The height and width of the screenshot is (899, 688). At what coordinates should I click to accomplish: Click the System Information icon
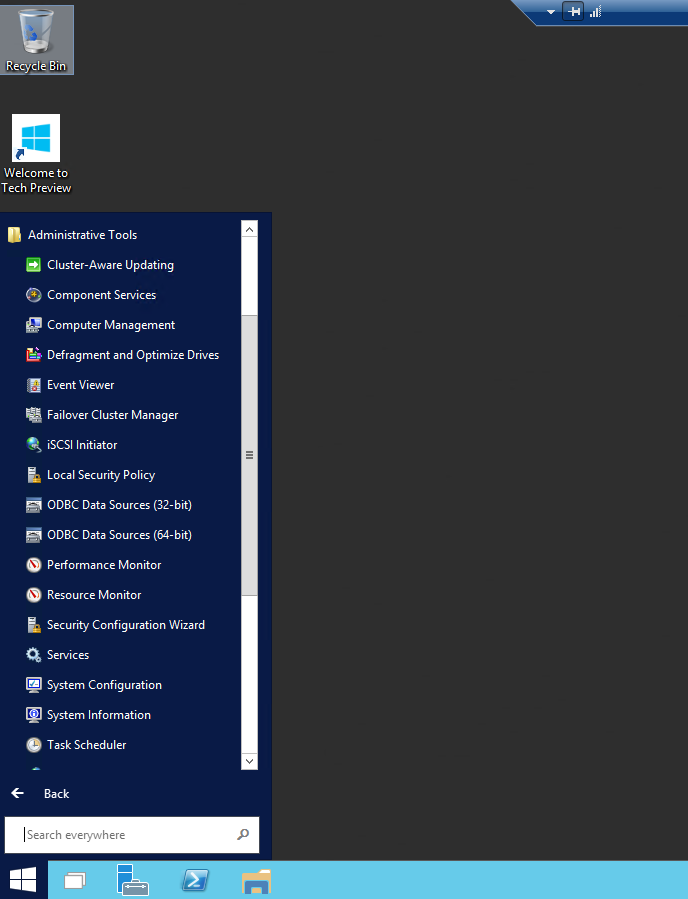pyautogui.click(x=34, y=715)
